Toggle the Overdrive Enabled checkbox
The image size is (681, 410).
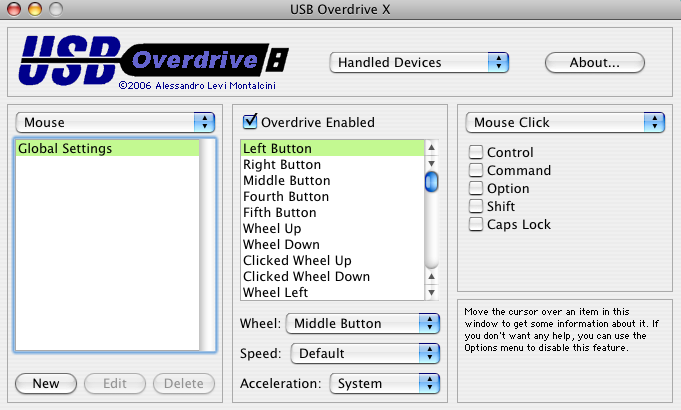pyautogui.click(x=250, y=122)
